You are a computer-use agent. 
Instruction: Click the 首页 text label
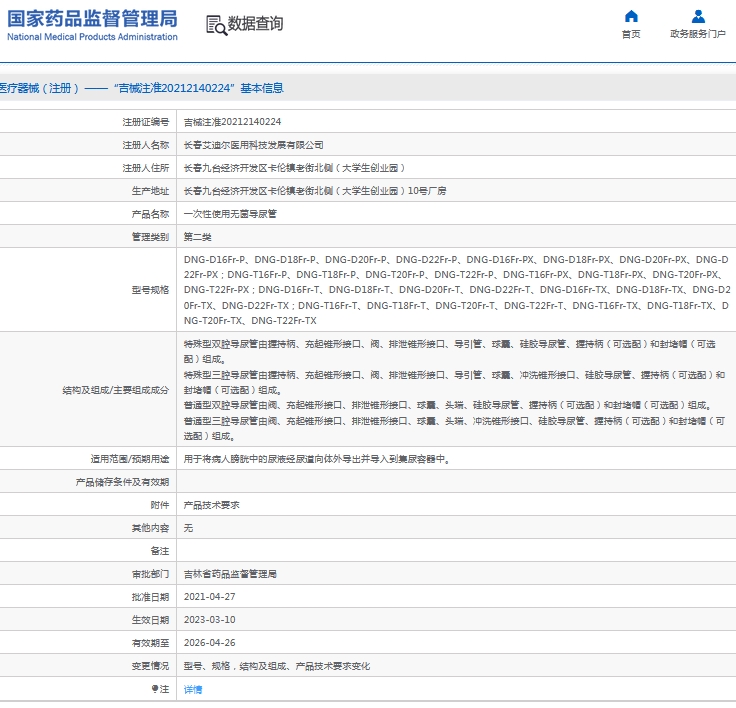pos(631,34)
